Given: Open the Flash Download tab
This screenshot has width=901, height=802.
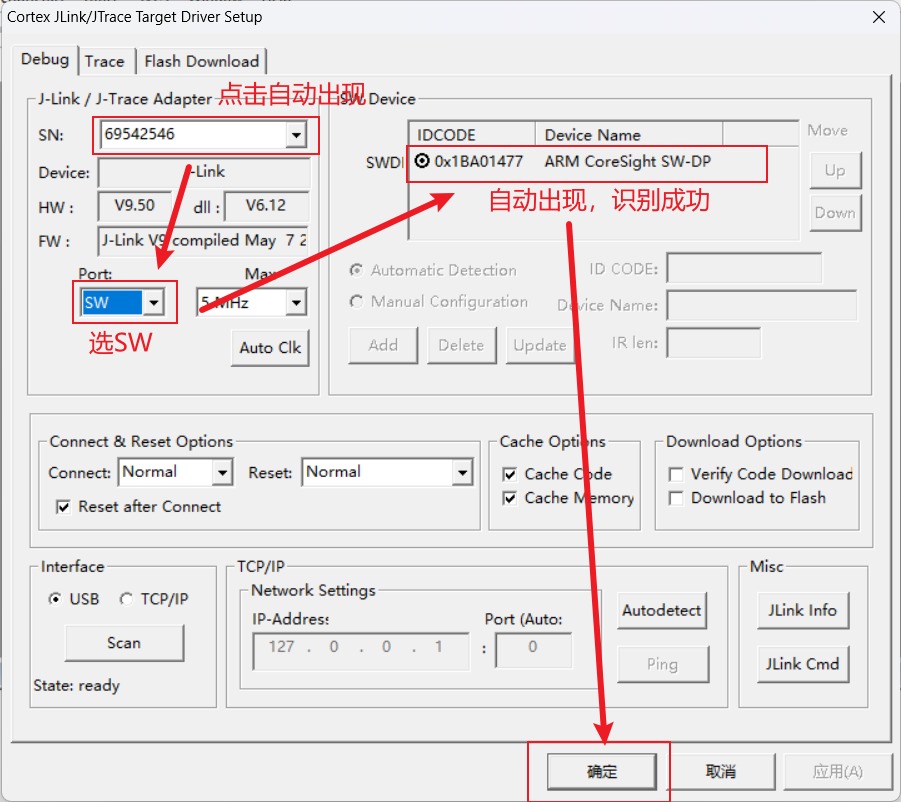Looking at the screenshot, I should [201, 61].
